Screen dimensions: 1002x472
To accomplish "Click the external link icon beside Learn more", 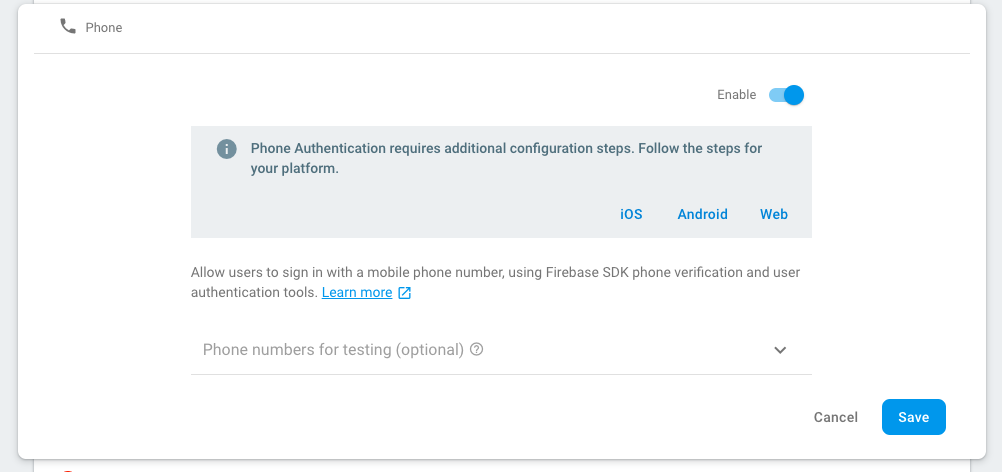I will tap(405, 293).
